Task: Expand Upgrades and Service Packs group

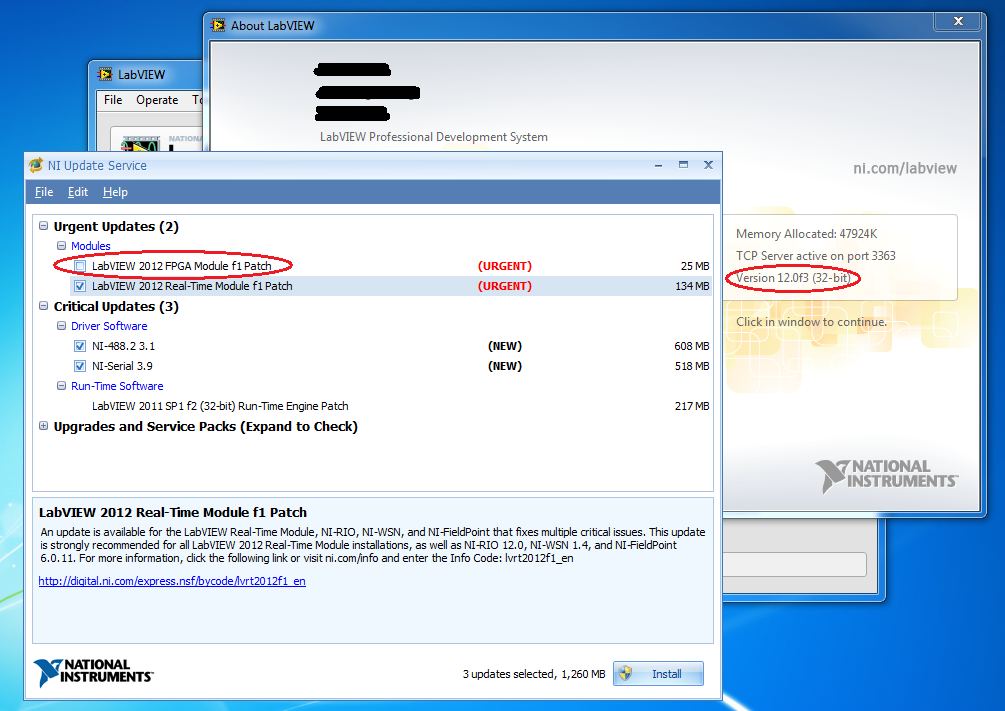Action: point(44,426)
